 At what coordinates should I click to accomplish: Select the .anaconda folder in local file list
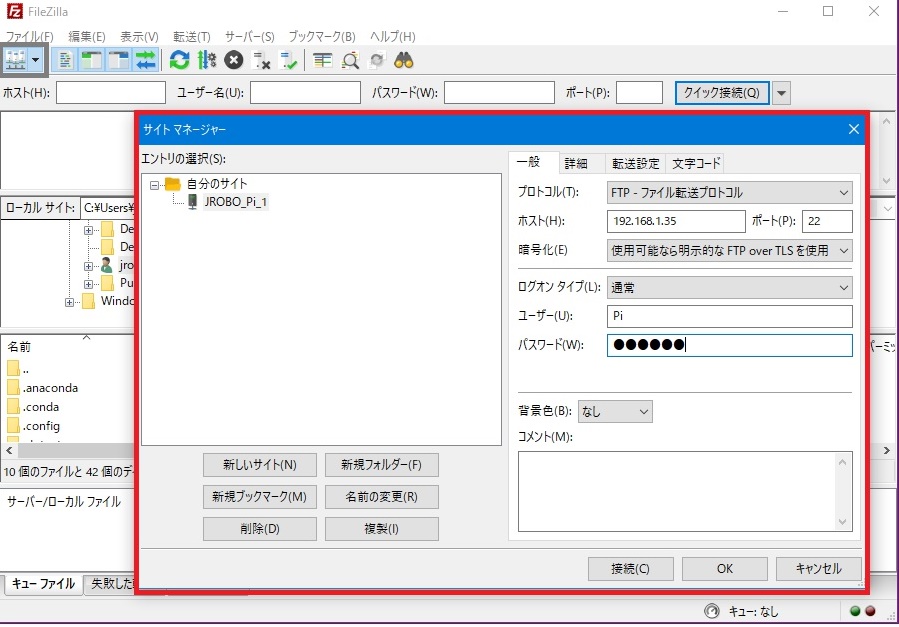[50, 388]
